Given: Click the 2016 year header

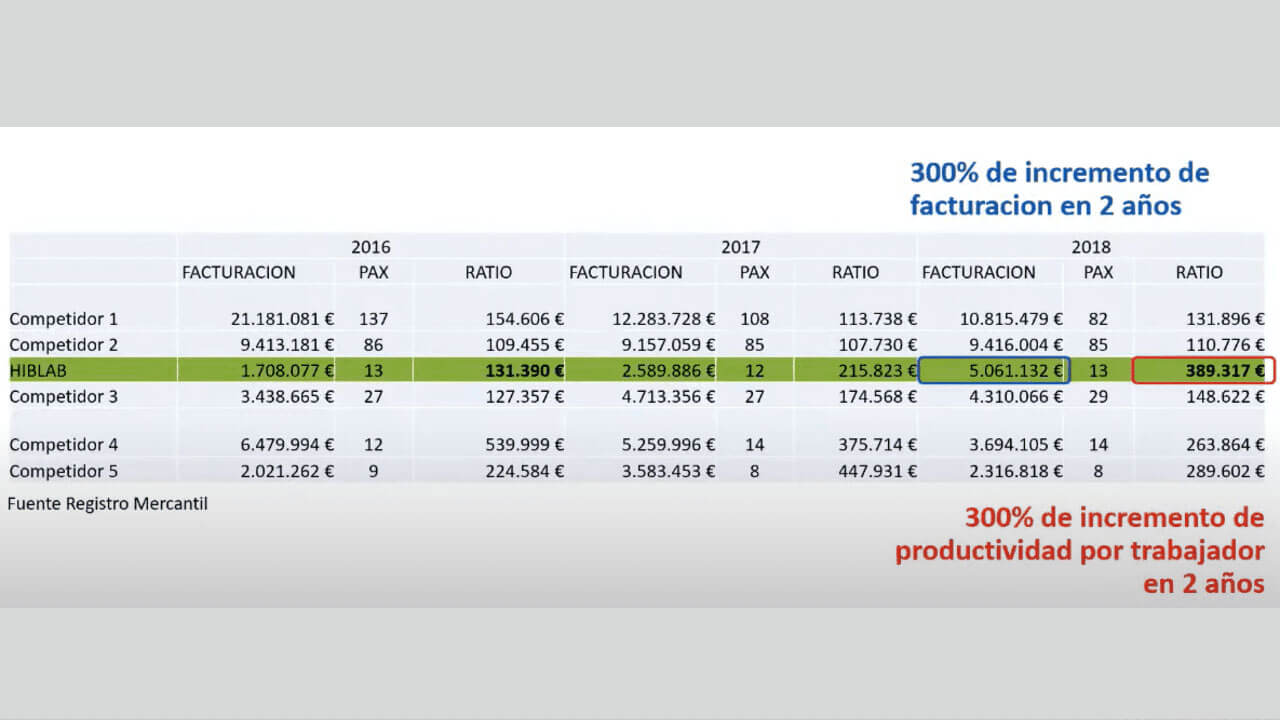Looking at the screenshot, I should [x=371, y=247].
